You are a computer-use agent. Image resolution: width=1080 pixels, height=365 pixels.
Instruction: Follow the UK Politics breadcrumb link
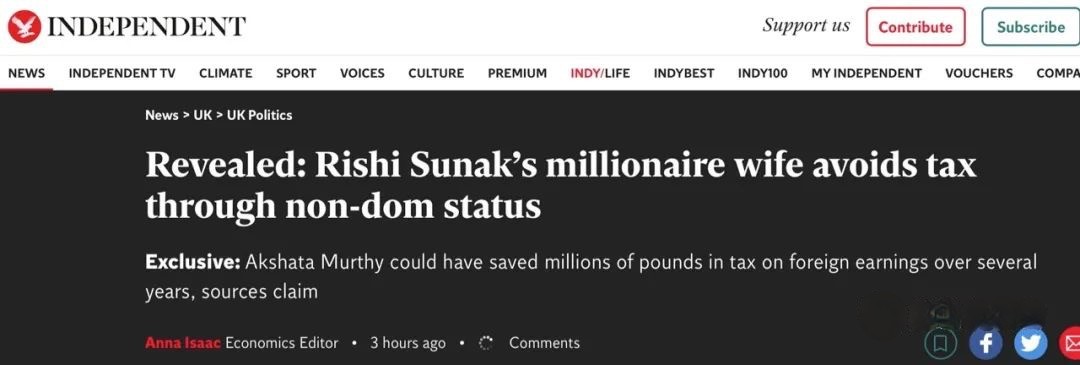pyautogui.click(x=260, y=116)
